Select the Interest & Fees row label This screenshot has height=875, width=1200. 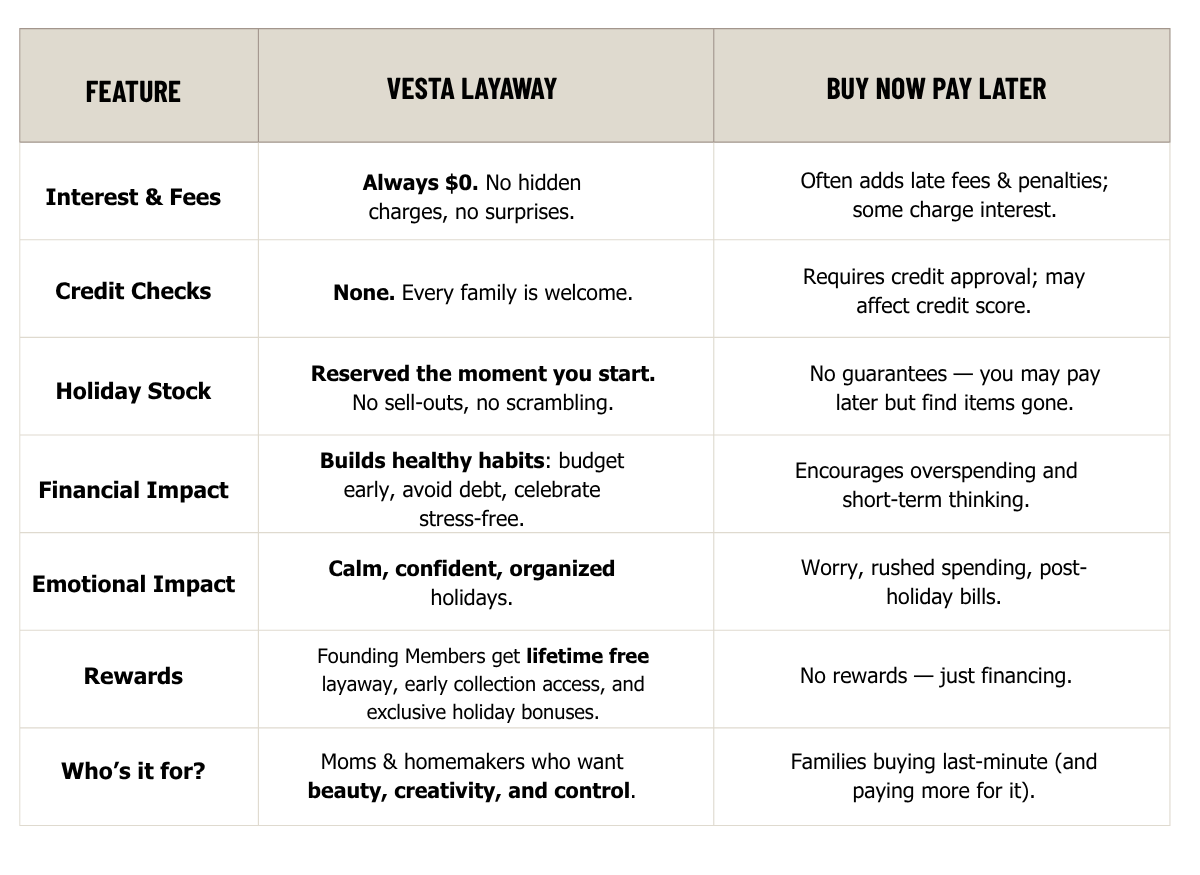click(x=133, y=197)
